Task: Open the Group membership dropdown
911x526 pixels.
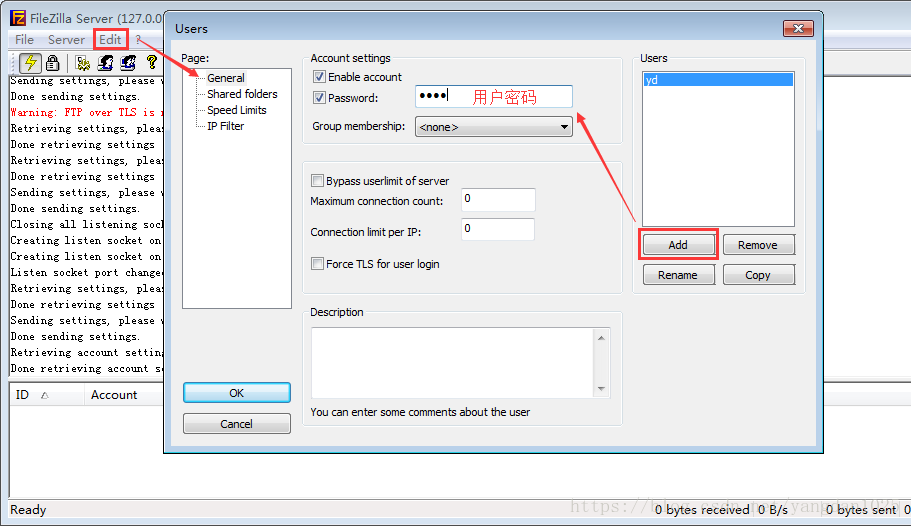Action: click(494, 127)
